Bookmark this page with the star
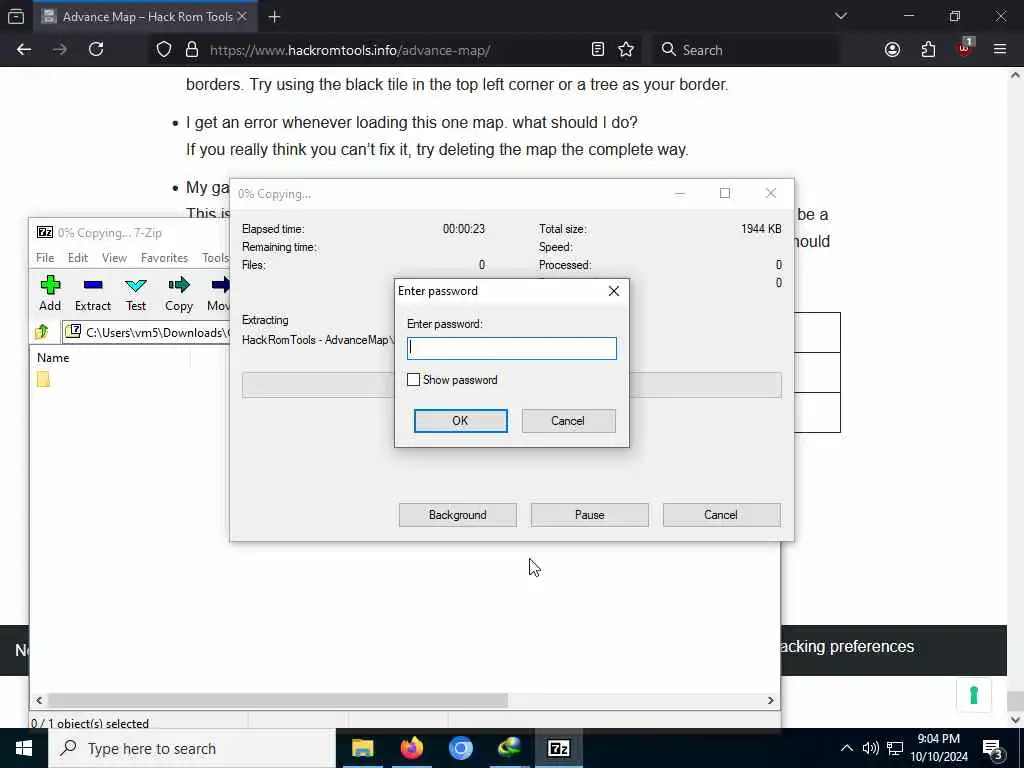The width and height of the screenshot is (1024, 768). tap(626, 50)
